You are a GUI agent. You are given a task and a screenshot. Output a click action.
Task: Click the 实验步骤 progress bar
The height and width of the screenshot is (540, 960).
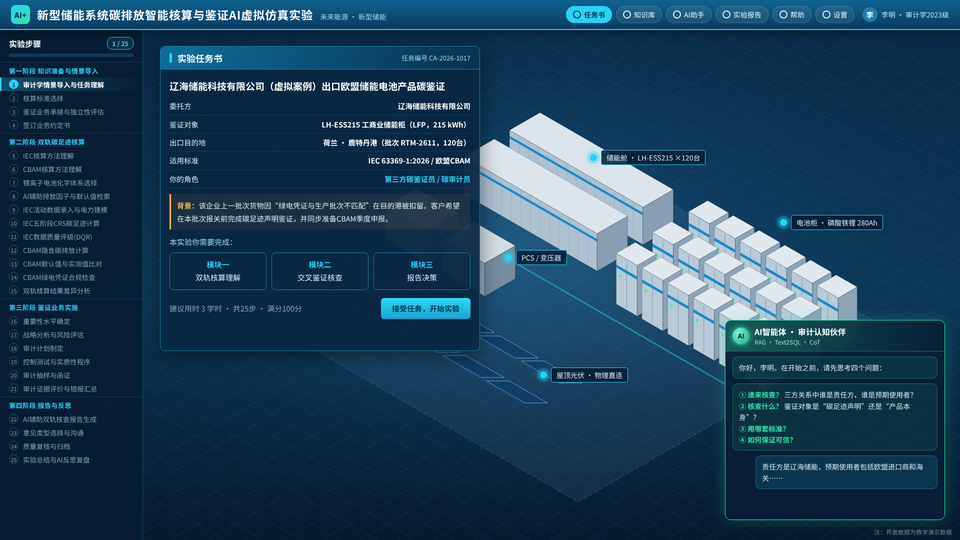tap(71, 55)
